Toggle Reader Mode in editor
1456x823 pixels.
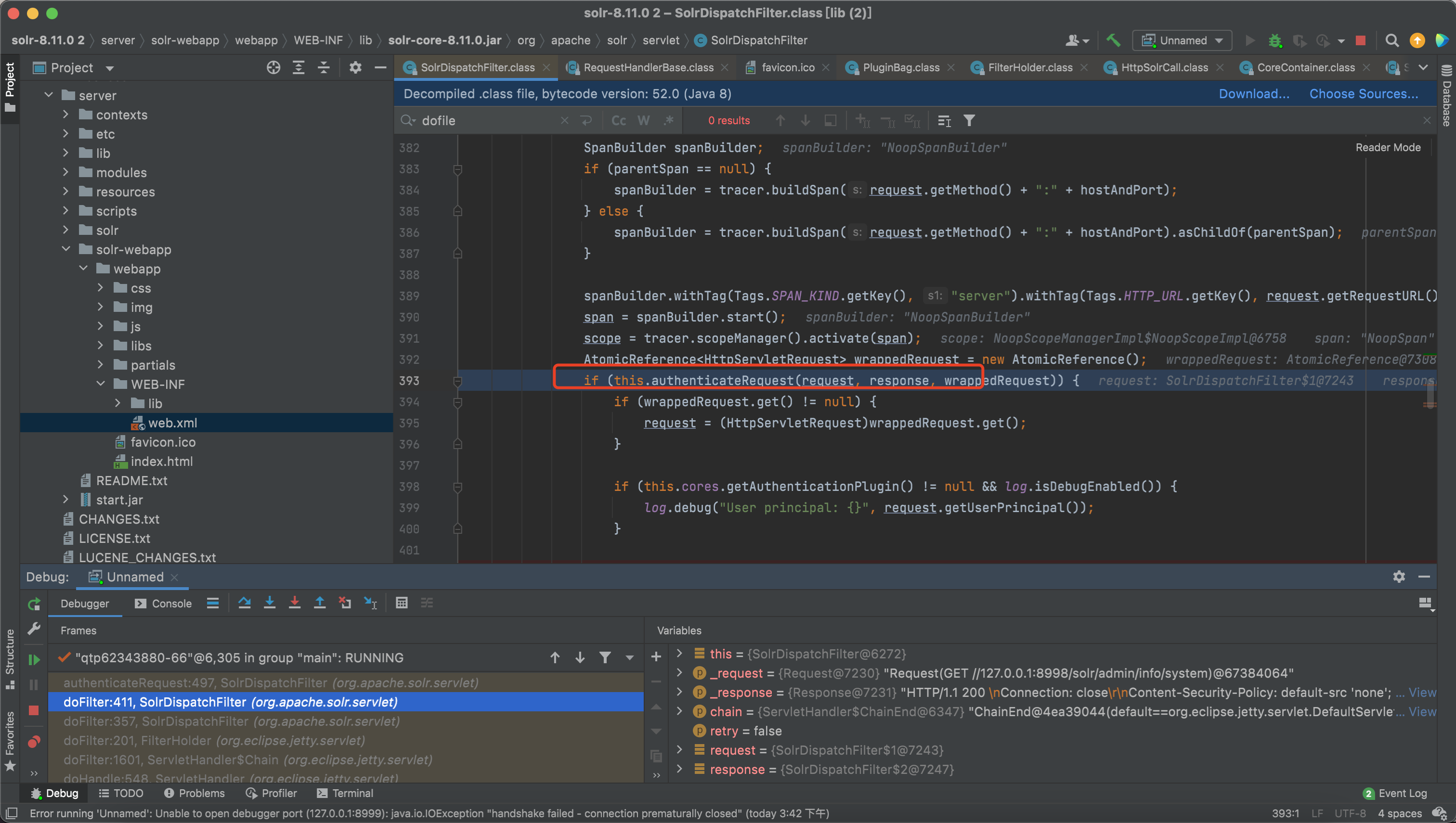coord(1388,147)
